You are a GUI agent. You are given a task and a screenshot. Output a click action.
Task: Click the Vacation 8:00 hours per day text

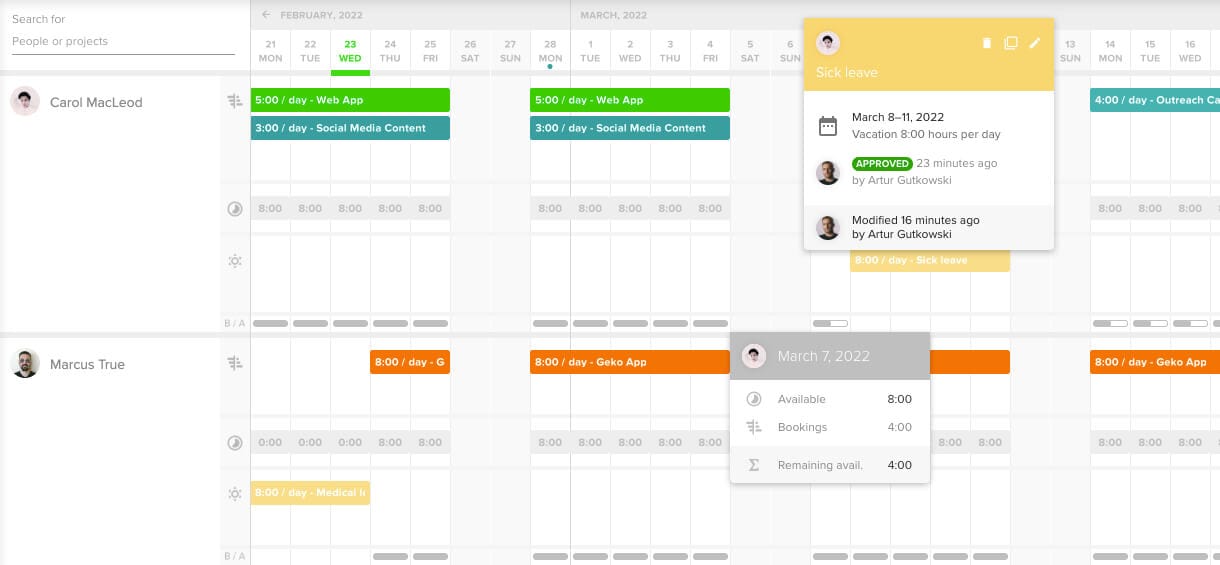tap(926, 134)
